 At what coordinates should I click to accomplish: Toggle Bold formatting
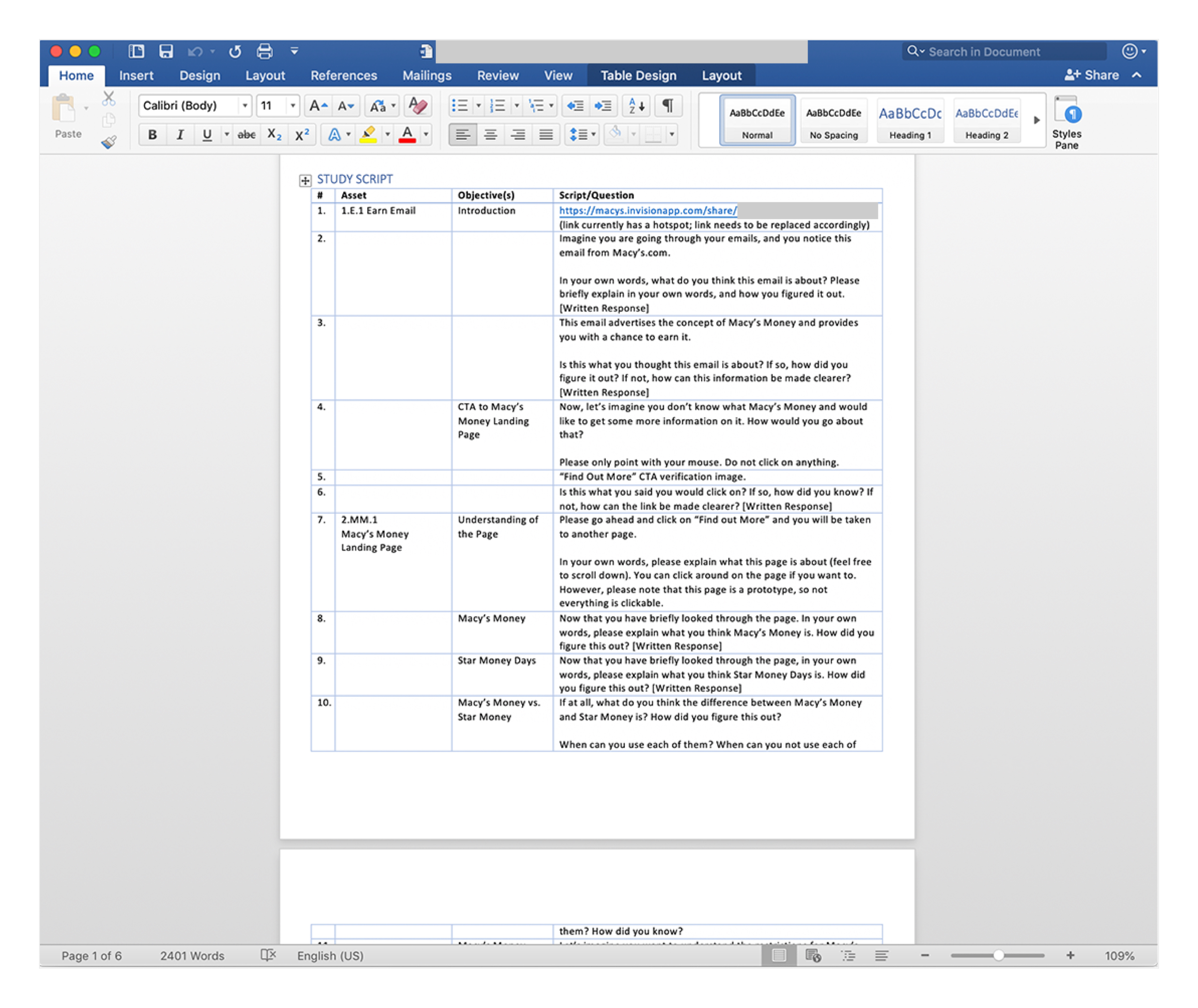click(x=152, y=135)
